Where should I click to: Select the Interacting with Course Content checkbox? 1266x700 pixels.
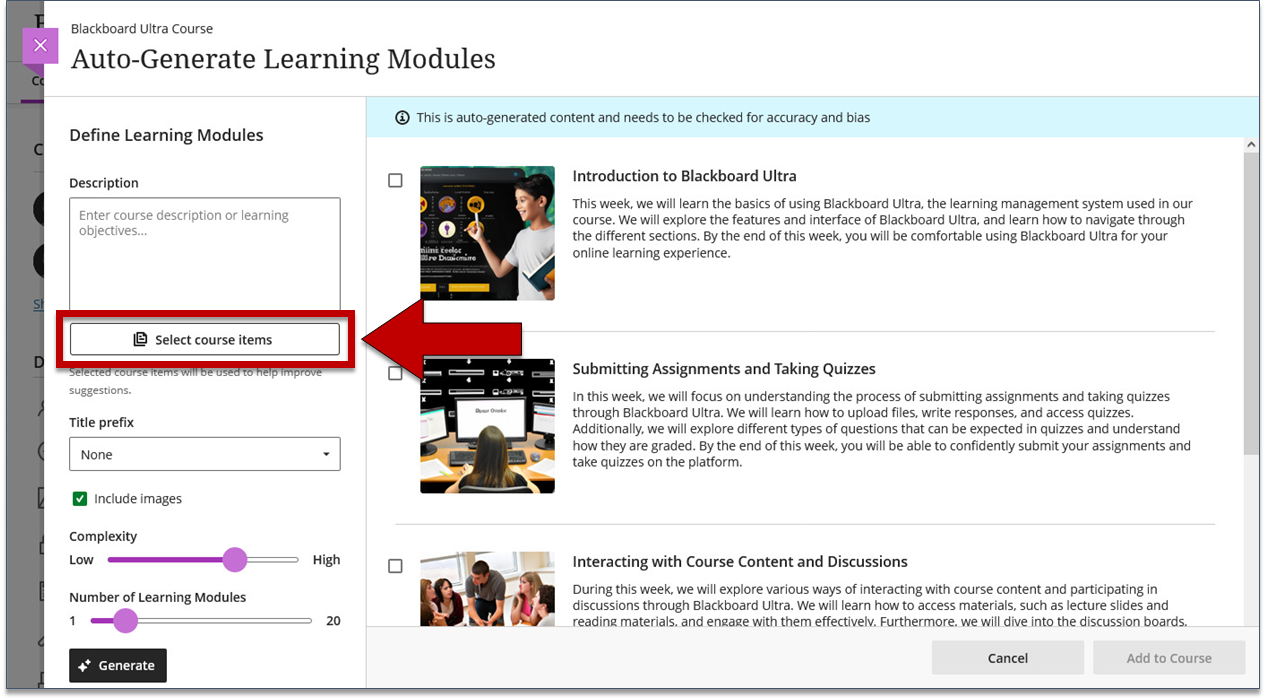[396, 566]
